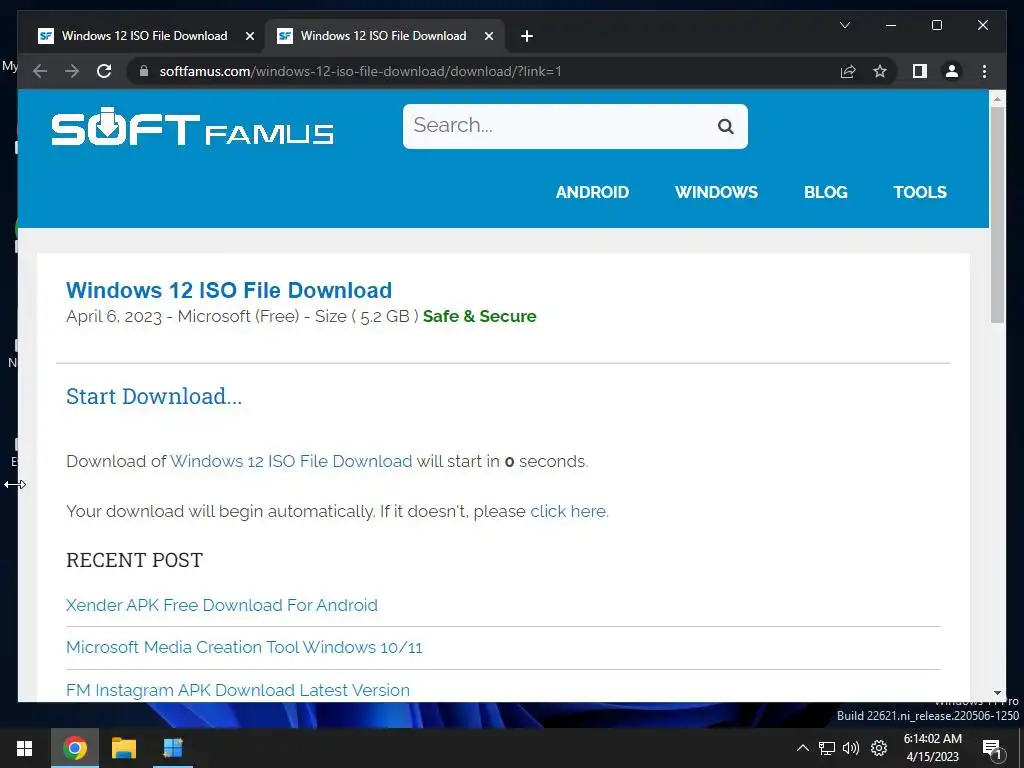Click the volume speaker tray icon
This screenshot has height=768, width=1024.
coord(851,748)
